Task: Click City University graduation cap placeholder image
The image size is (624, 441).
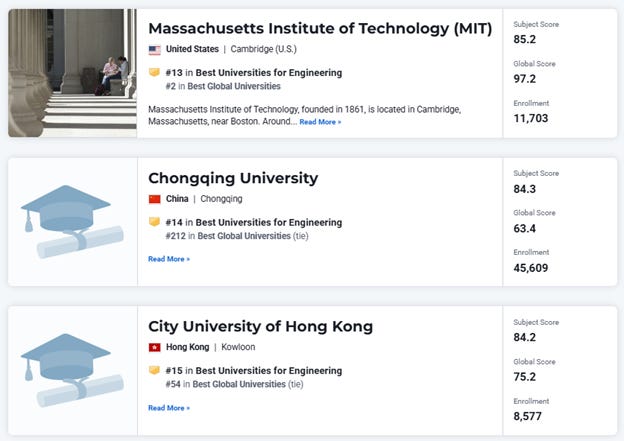Action: click(x=72, y=370)
